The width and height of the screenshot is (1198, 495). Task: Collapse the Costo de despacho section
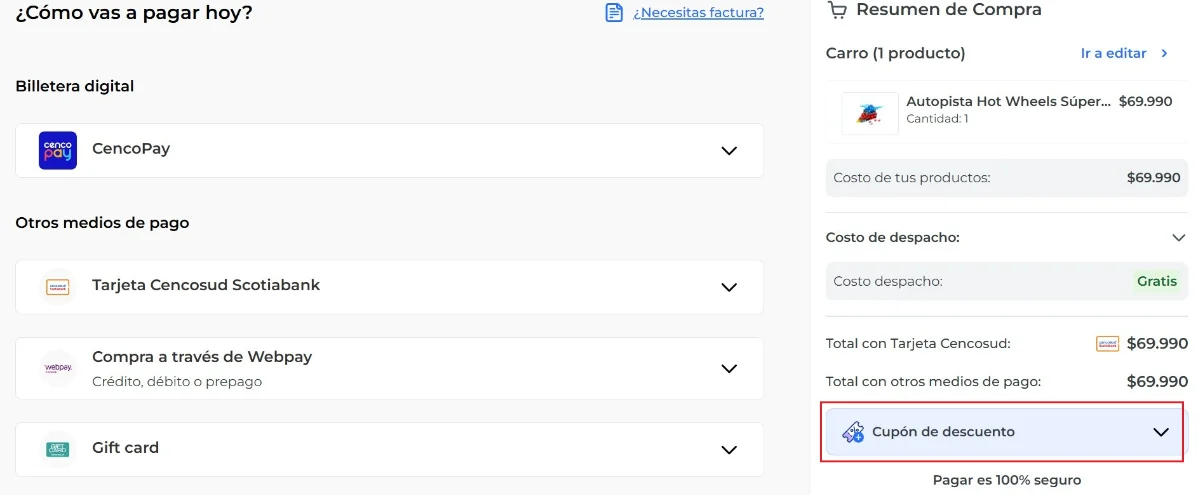click(x=1178, y=238)
